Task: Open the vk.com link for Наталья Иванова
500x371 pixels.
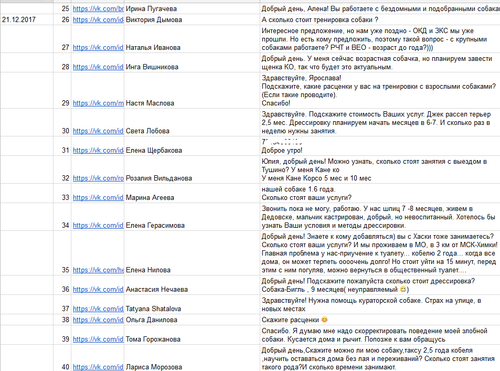Action: (98, 48)
